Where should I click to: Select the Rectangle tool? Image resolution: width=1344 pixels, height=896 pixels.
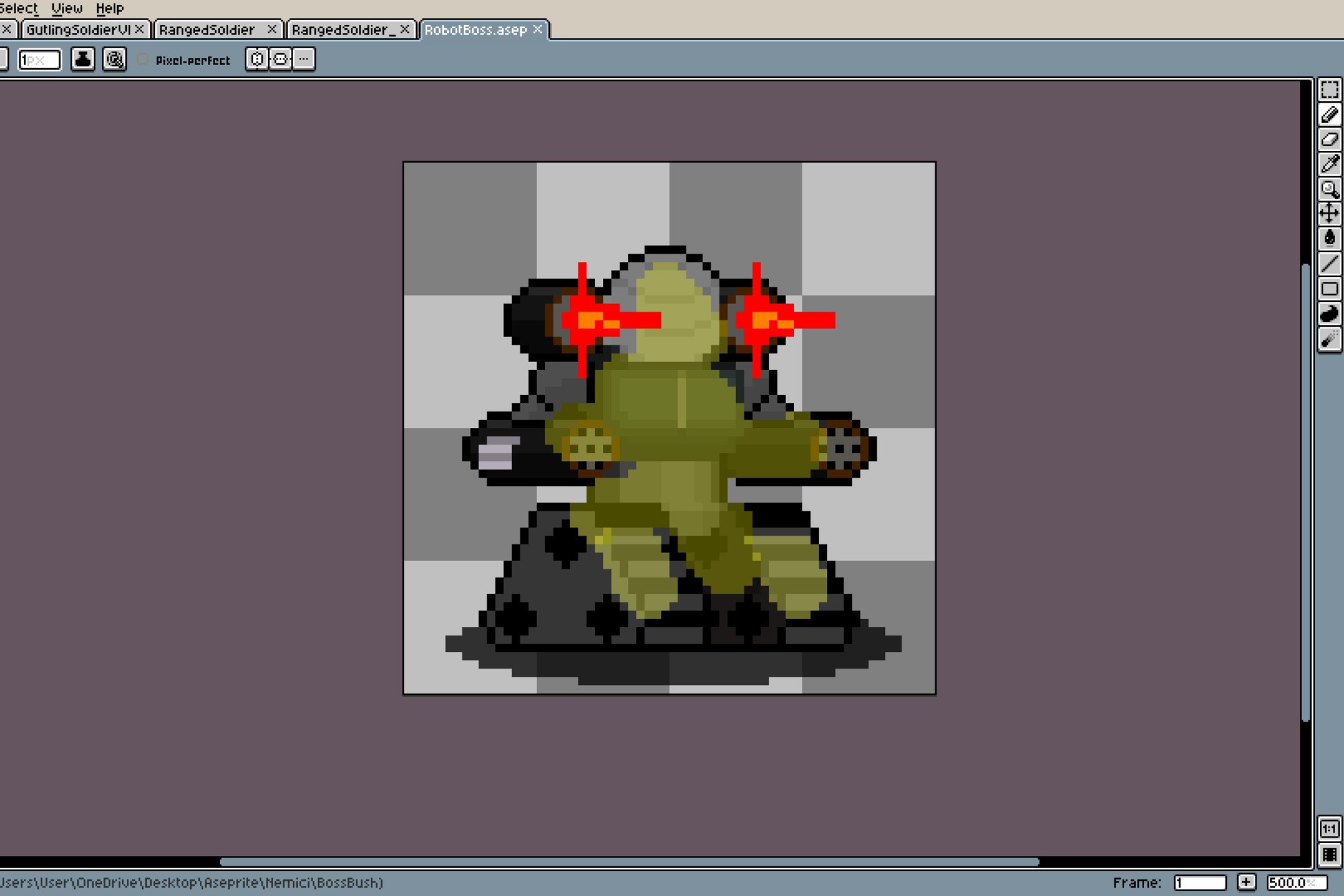(1330, 288)
